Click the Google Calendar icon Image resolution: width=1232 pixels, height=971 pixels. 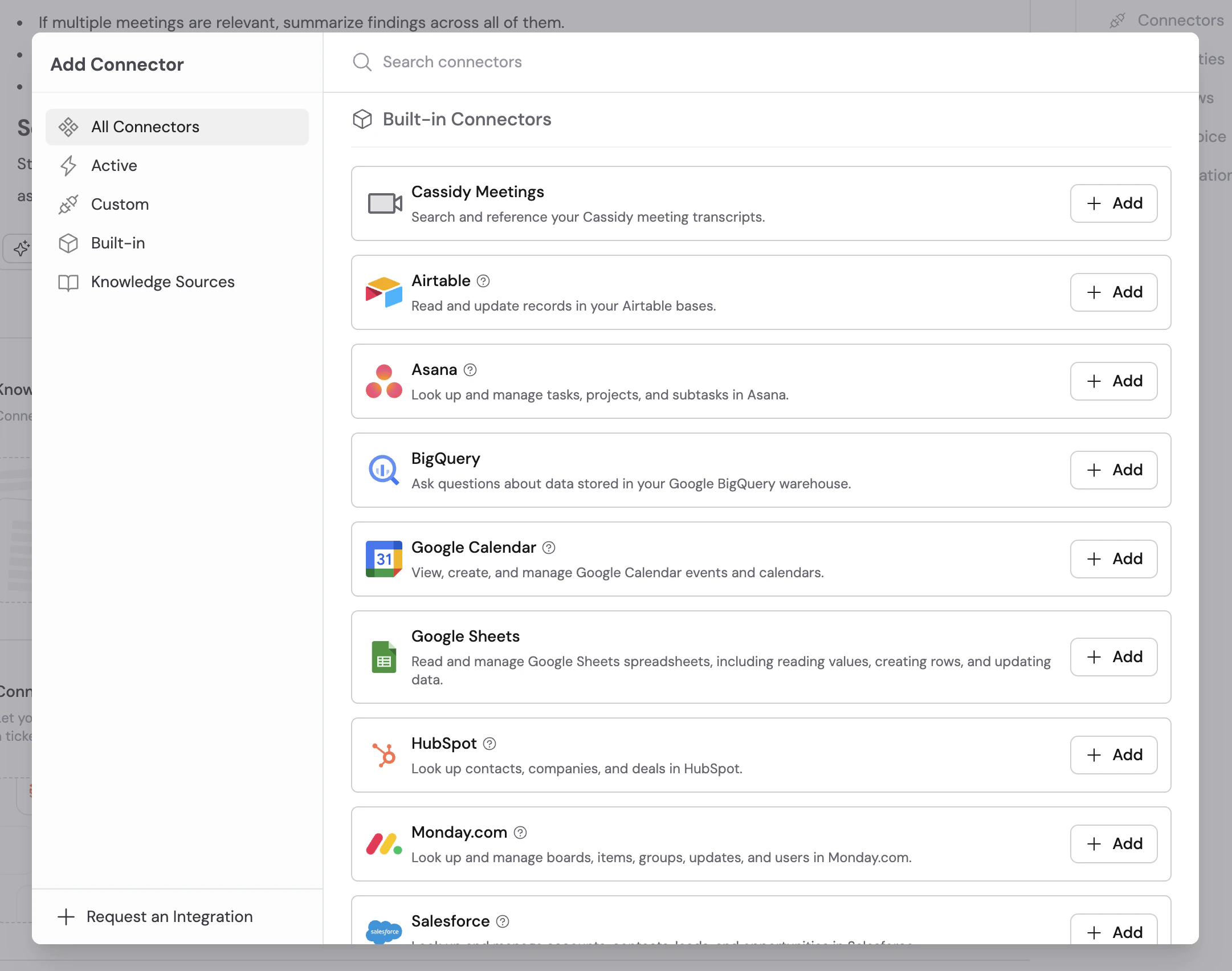(x=384, y=559)
